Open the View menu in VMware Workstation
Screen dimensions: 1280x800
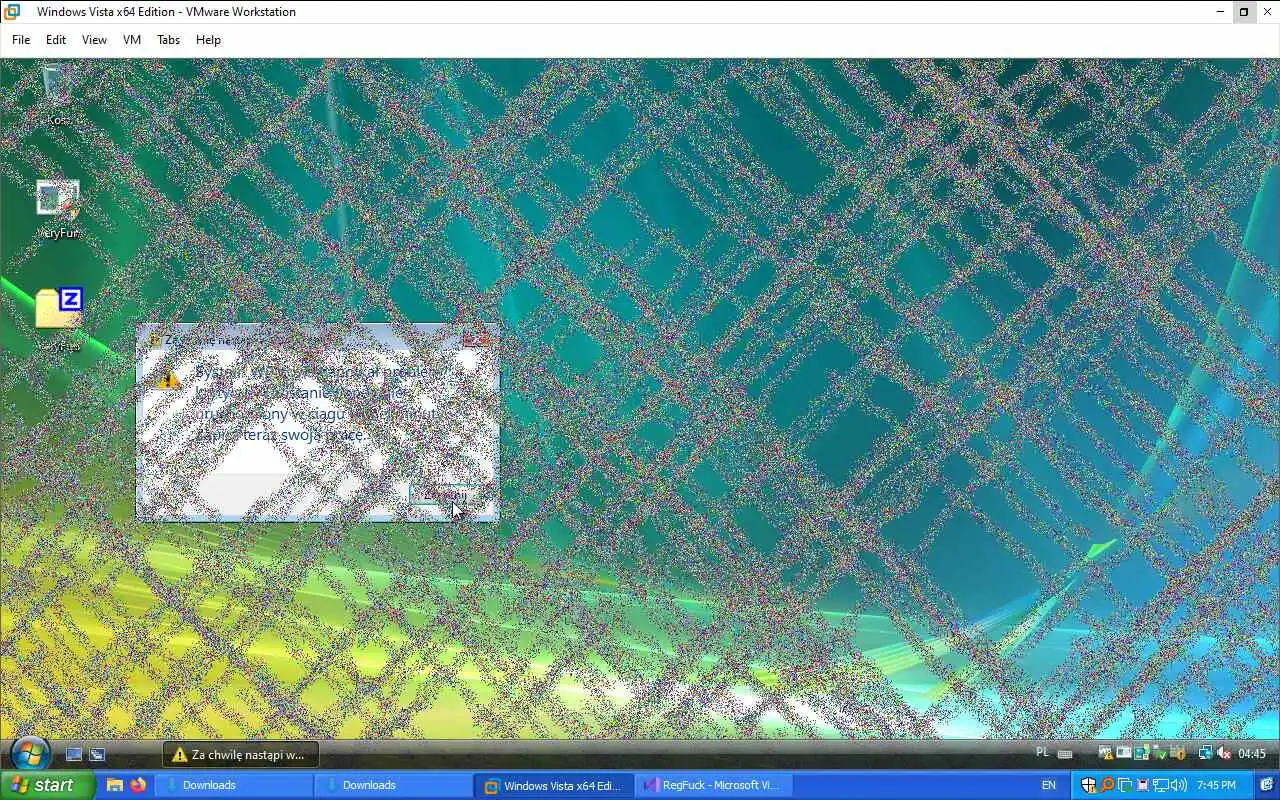94,40
